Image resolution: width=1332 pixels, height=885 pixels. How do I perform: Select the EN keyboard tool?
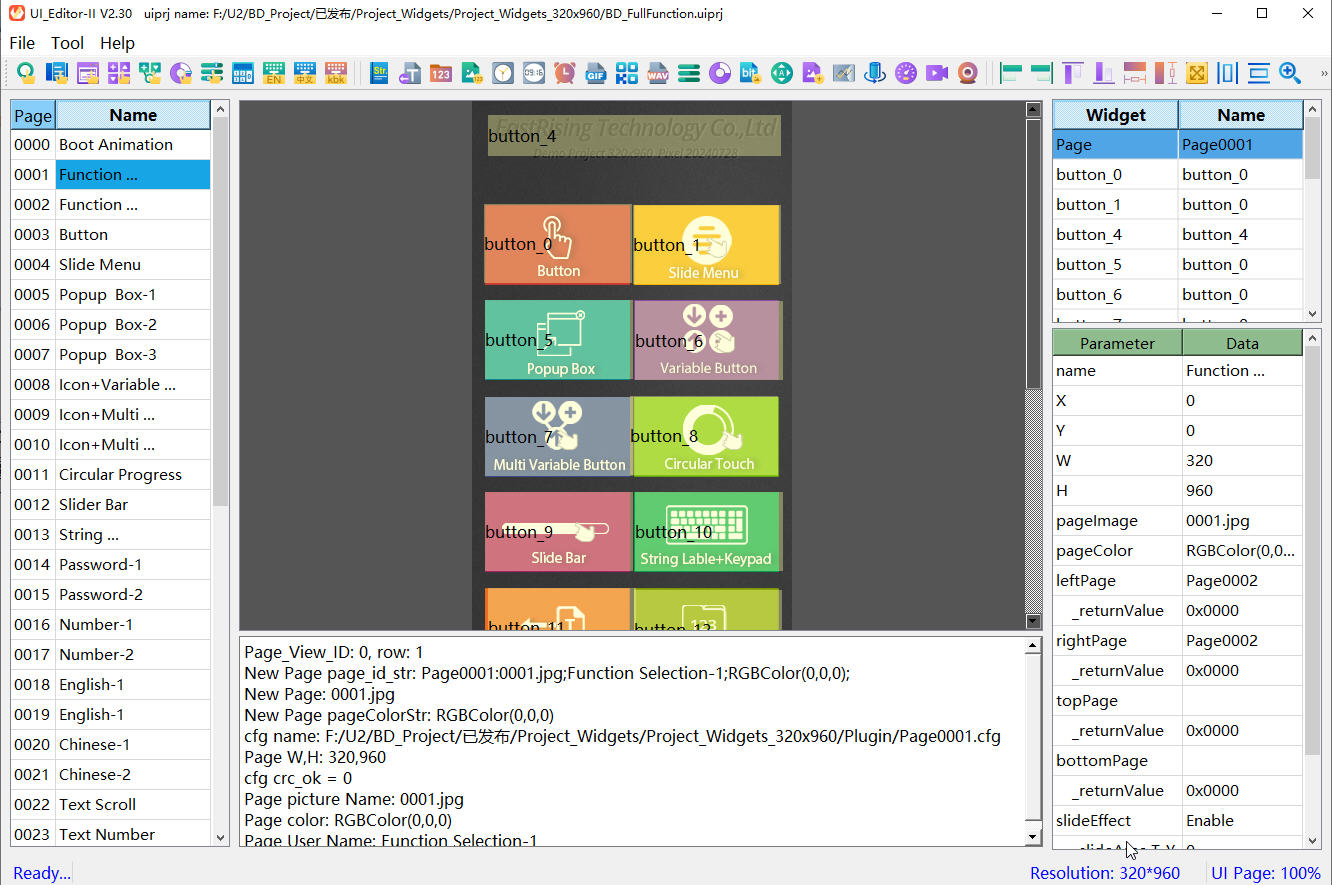click(x=274, y=73)
